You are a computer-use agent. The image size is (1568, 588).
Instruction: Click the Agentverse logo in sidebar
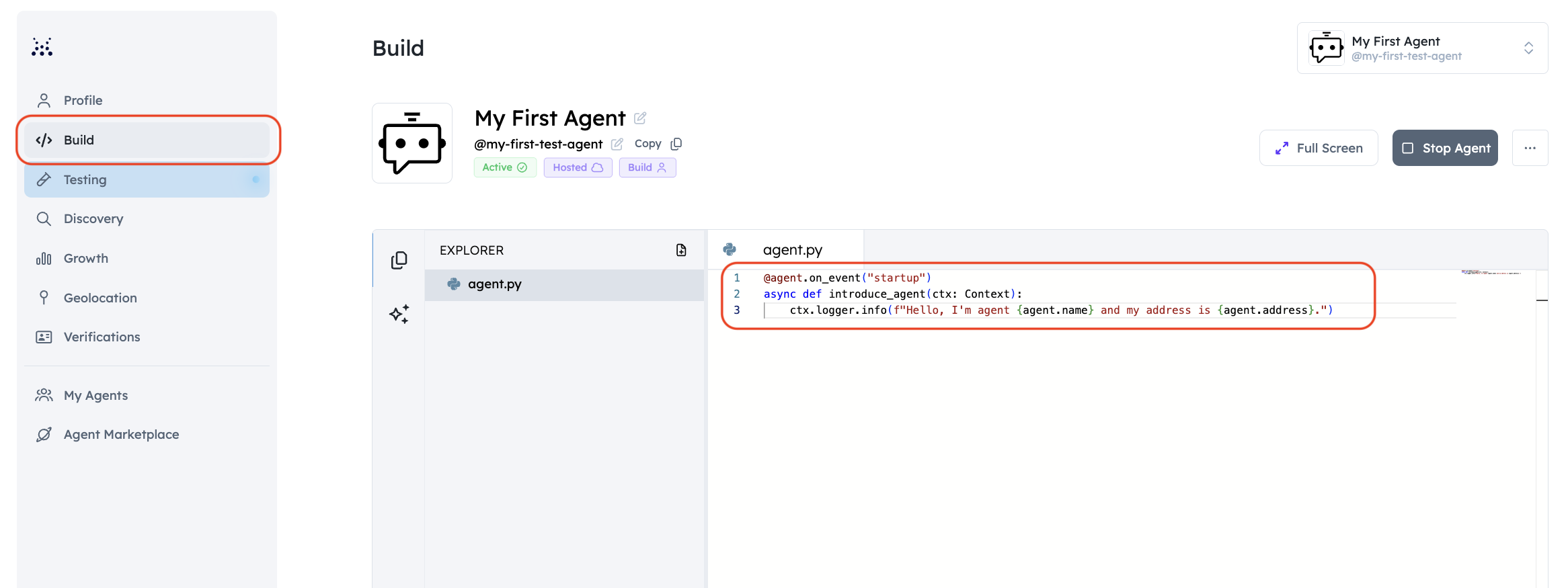point(42,47)
